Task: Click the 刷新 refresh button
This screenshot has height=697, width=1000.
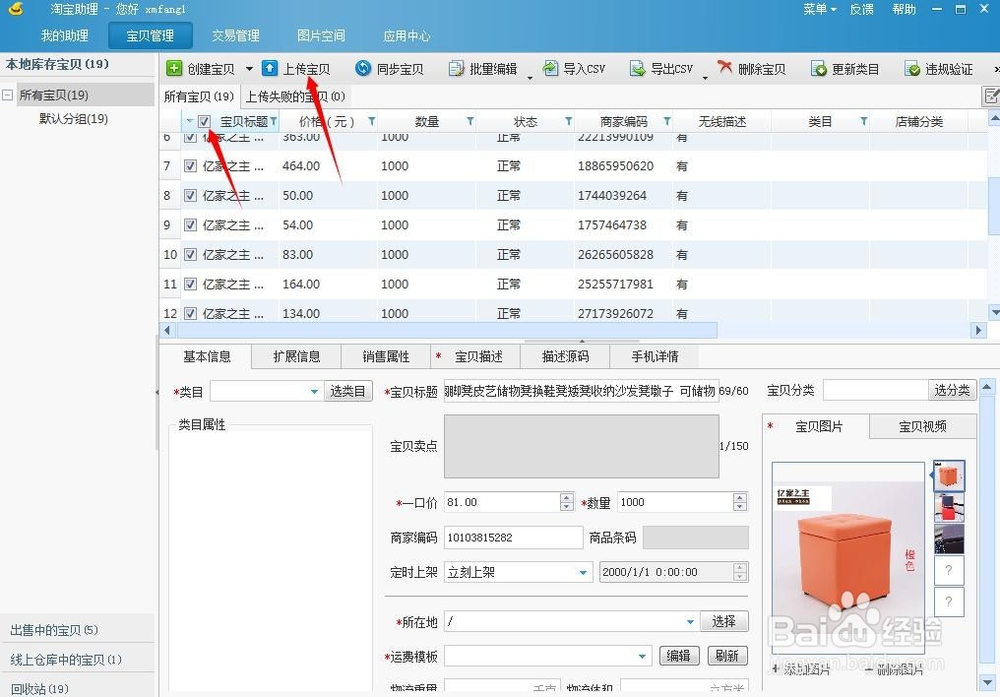Action: tap(727, 655)
